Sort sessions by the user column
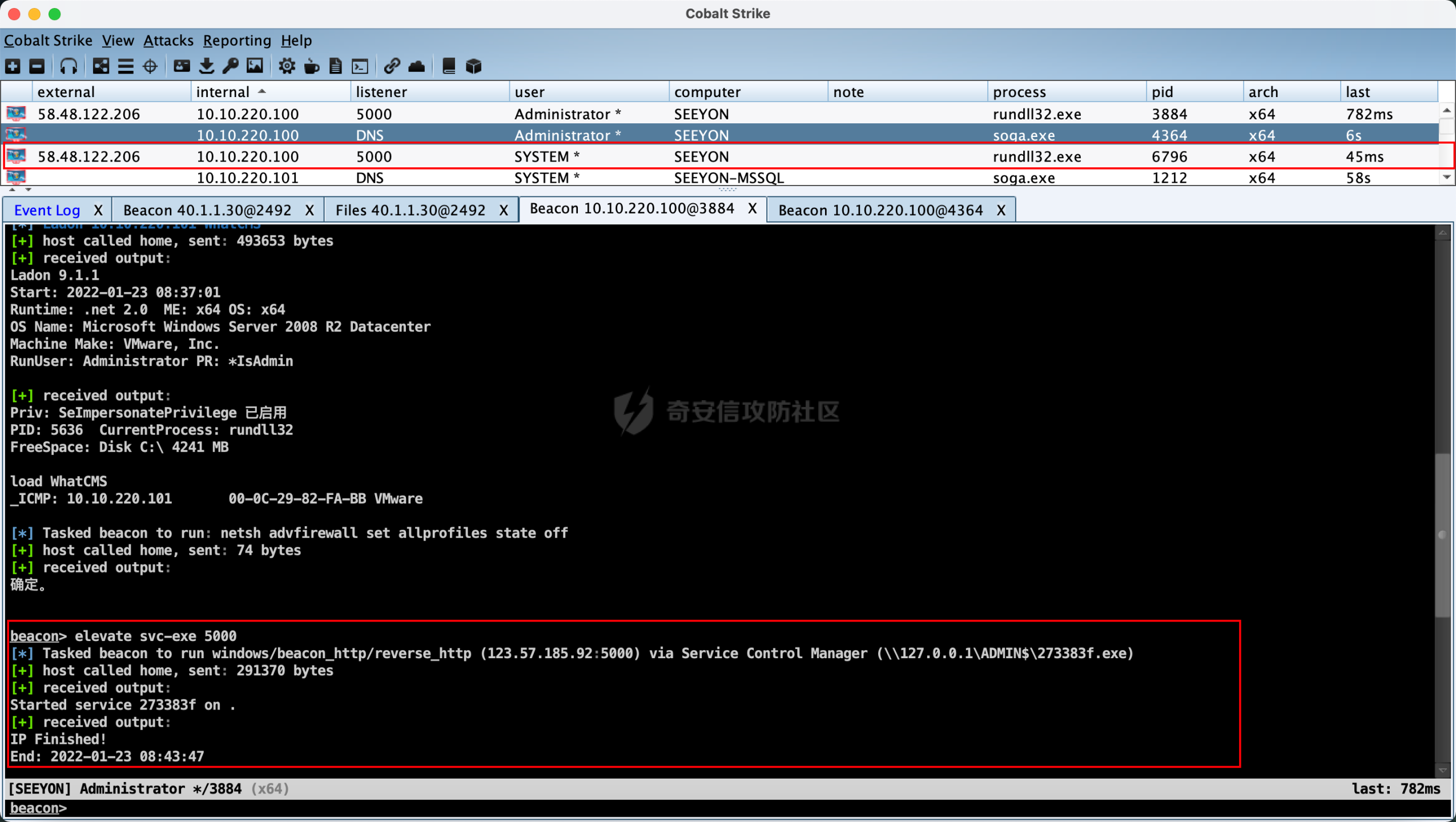Viewport: 1456px width, 822px height. click(x=589, y=92)
